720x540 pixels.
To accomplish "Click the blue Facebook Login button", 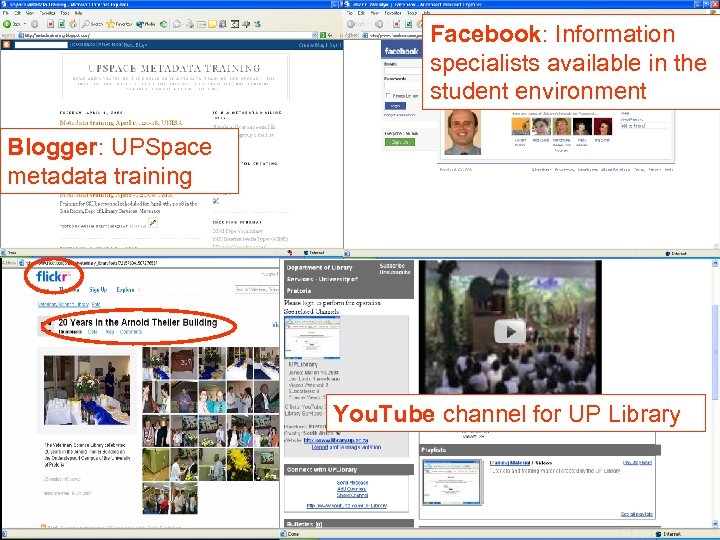I will point(395,106).
